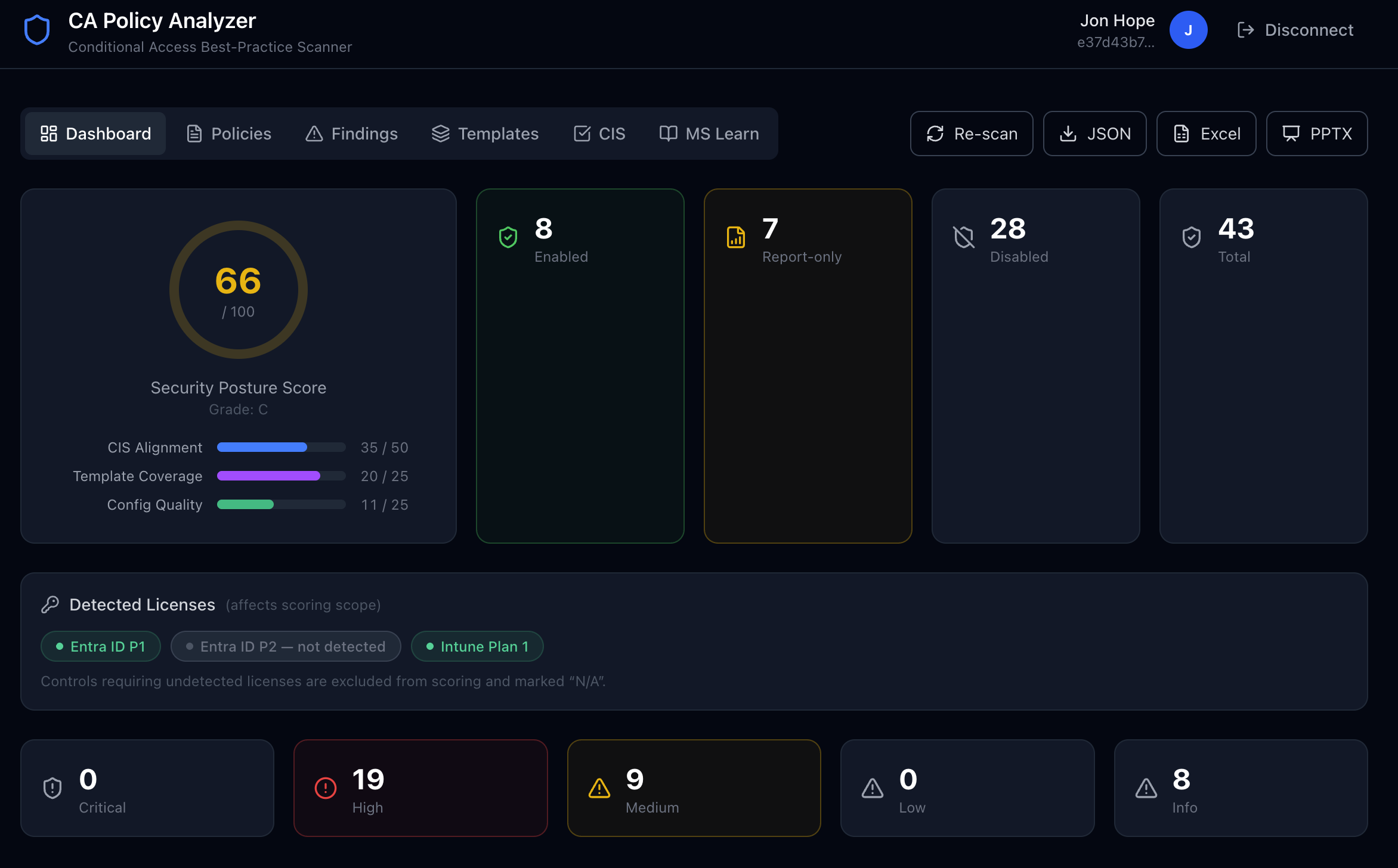The height and width of the screenshot is (868, 1398).
Task: Click the 20 / 25 template coverage value
Action: (x=385, y=476)
